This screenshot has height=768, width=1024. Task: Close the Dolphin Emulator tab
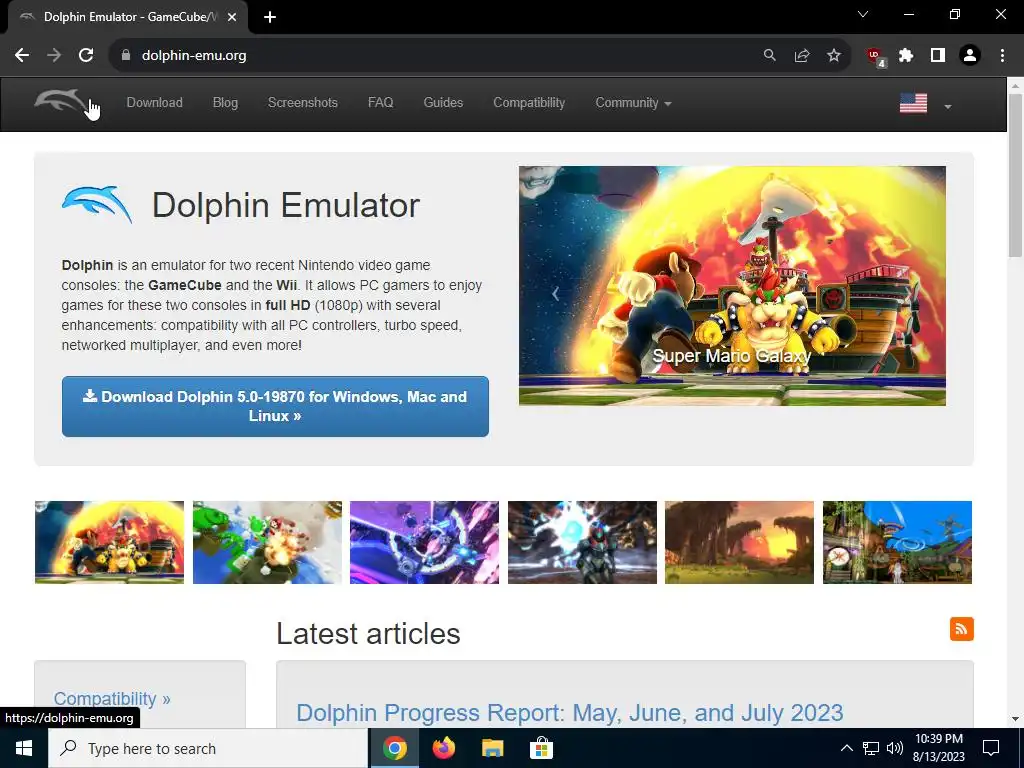click(x=232, y=17)
